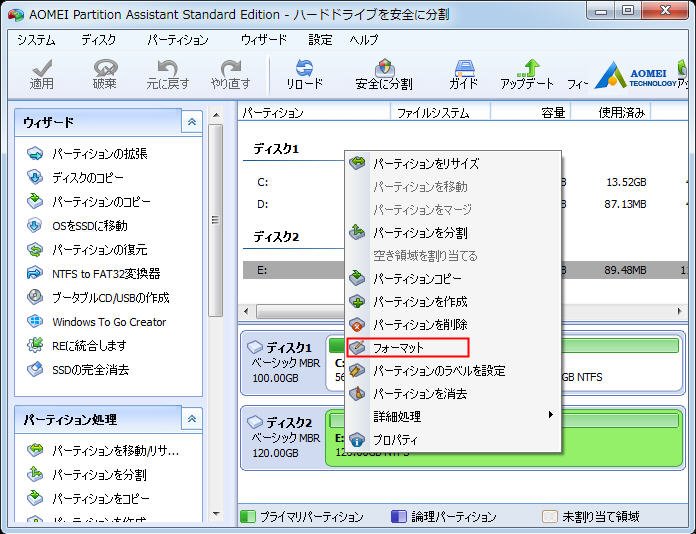Open the ヘルプ menu
Screen dimensions: 696x534
(364, 40)
